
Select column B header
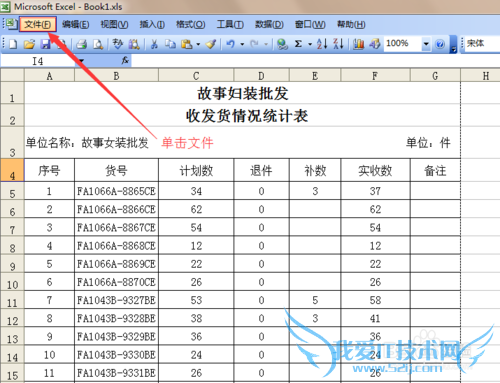[x=116, y=76]
